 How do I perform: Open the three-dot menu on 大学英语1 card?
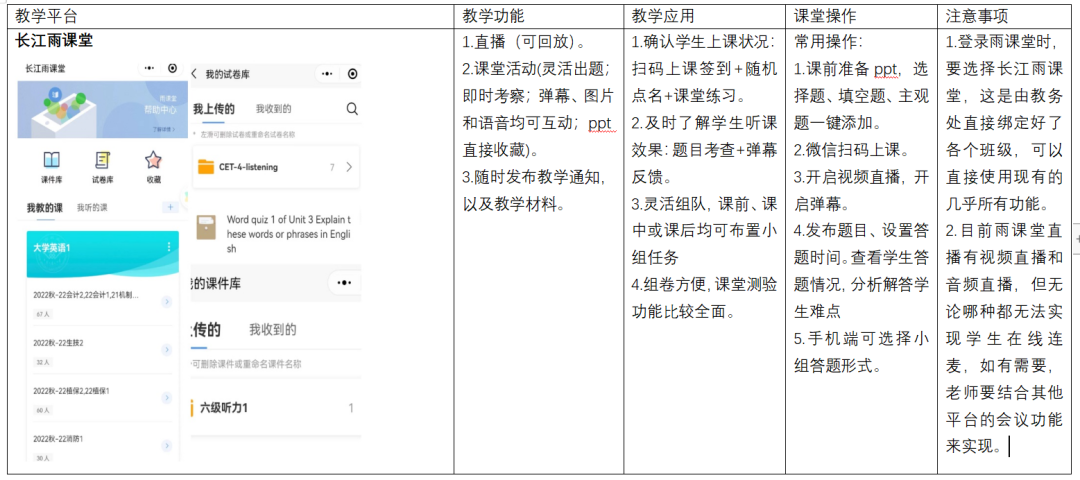pyautogui.click(x=169, y=247)
